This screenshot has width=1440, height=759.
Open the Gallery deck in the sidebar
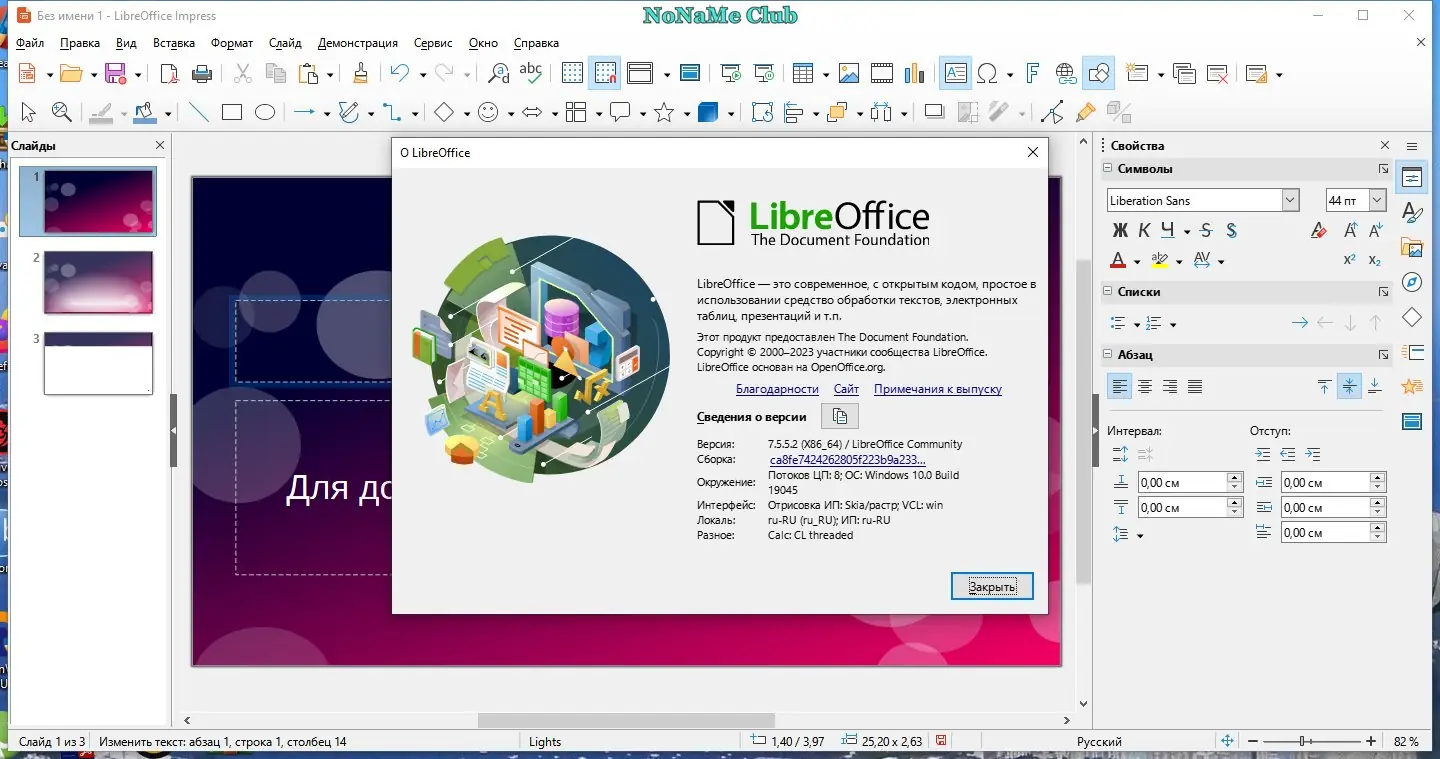coord(1411,247)
